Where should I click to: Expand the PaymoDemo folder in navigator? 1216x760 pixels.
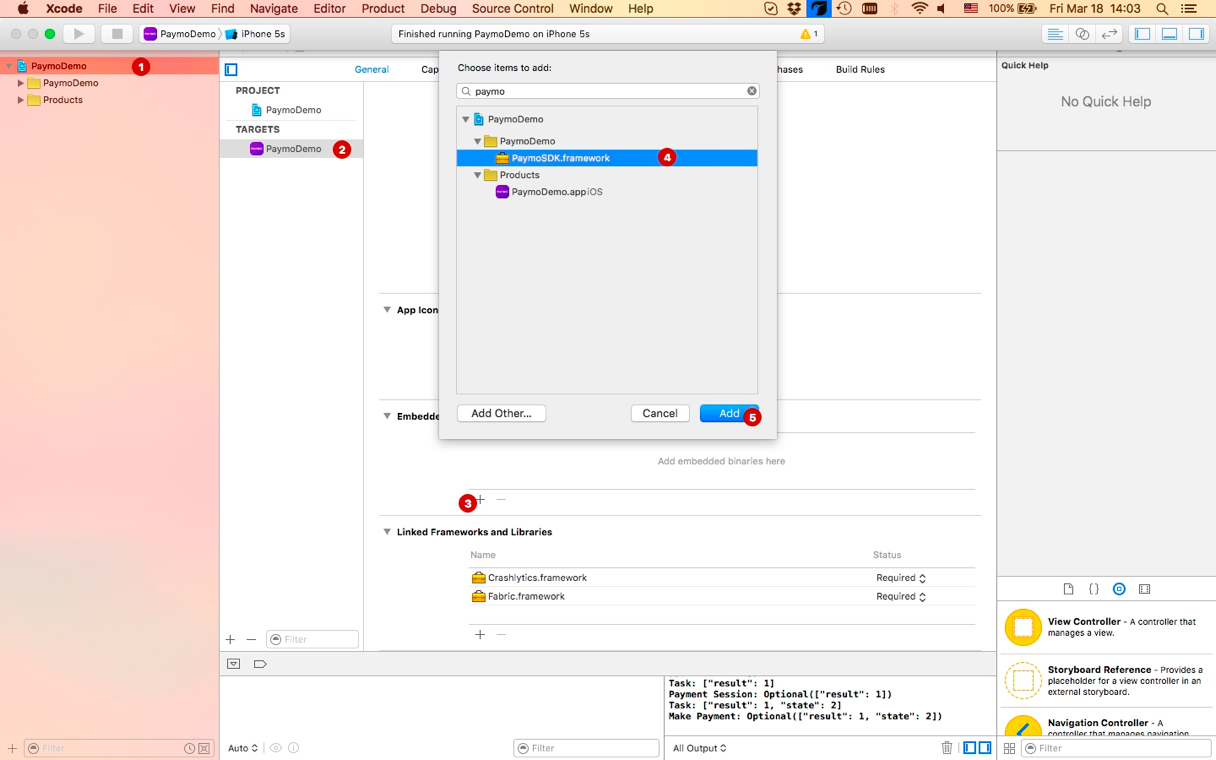tap(20, 83)
